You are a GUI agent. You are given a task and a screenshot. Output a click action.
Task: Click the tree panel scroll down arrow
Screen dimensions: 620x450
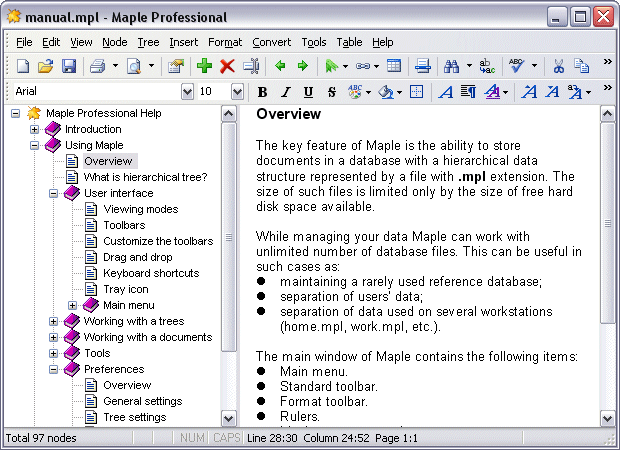229,418
